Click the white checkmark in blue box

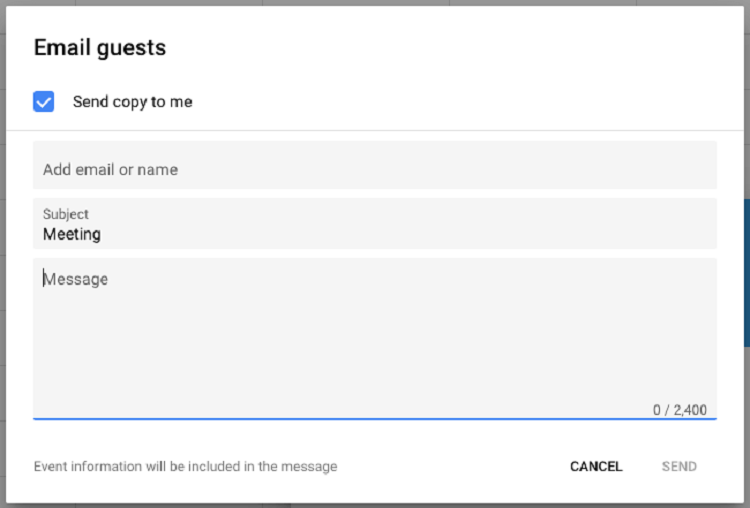point(44,102)
